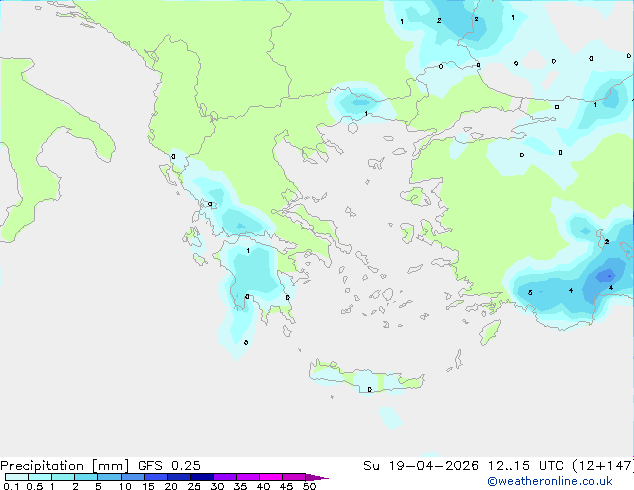
Task: Click the 2–5 mm legend color swatch
Action: coord(86,477)
